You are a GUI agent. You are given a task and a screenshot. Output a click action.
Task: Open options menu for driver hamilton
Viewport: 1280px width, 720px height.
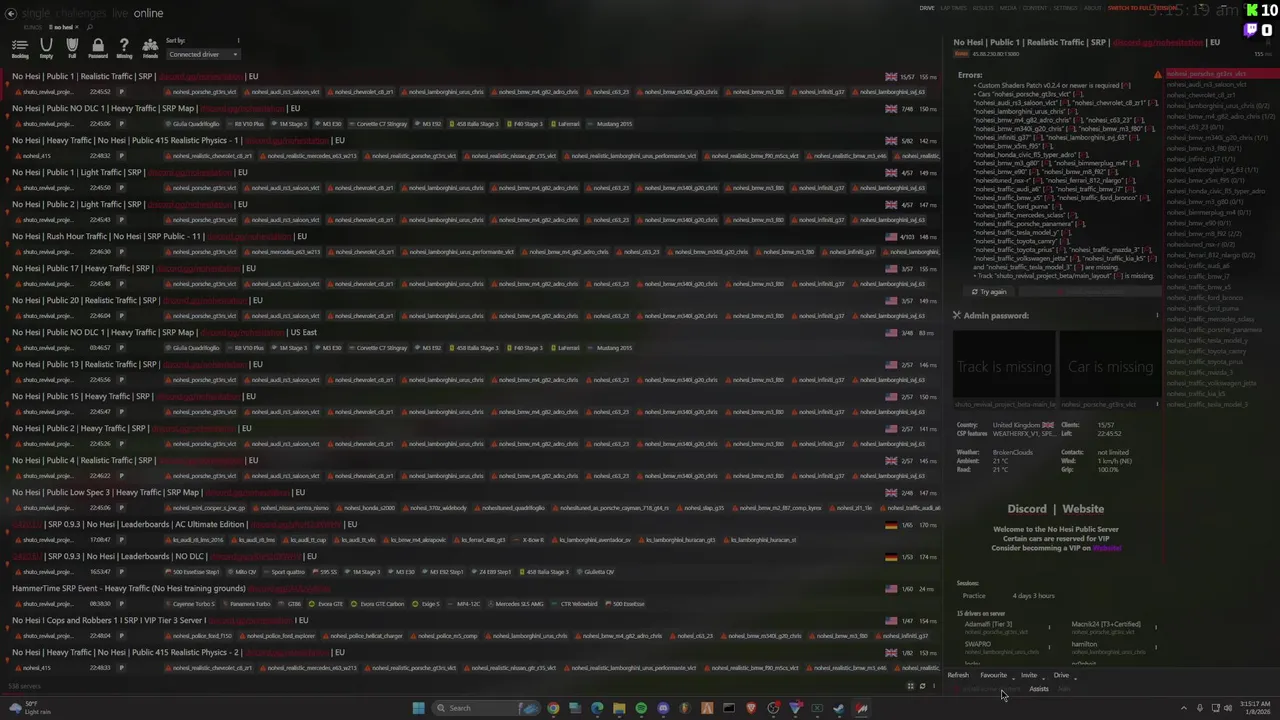click(x=1156, y=648)
